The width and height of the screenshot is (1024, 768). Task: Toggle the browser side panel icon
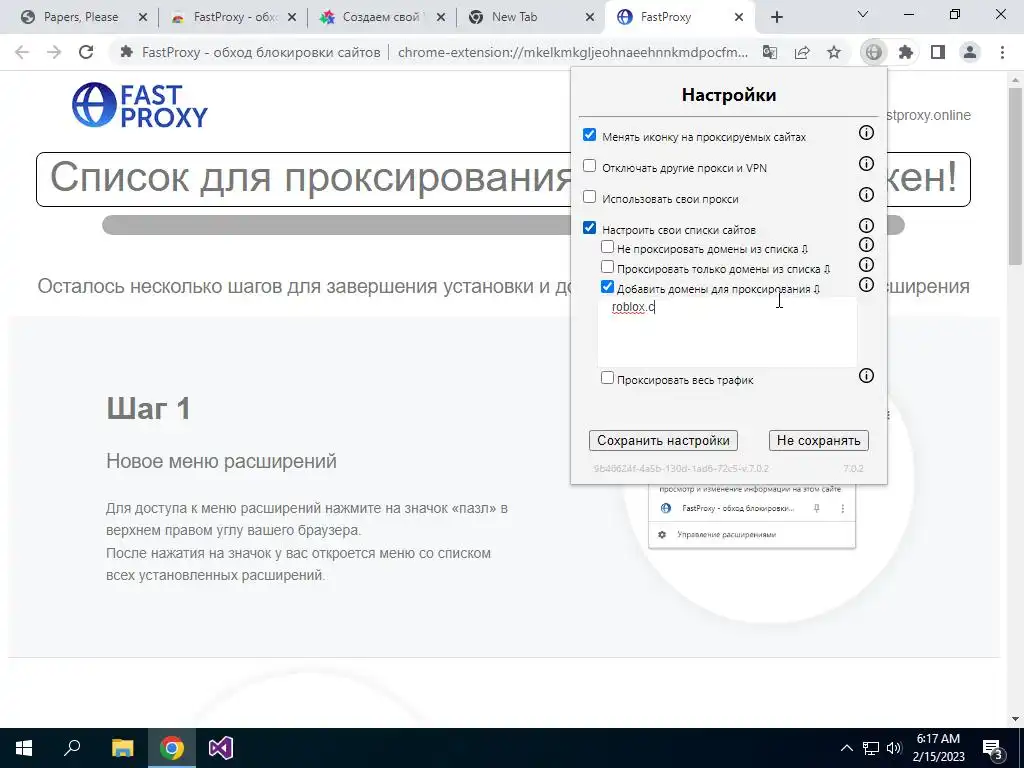[938, 52]
